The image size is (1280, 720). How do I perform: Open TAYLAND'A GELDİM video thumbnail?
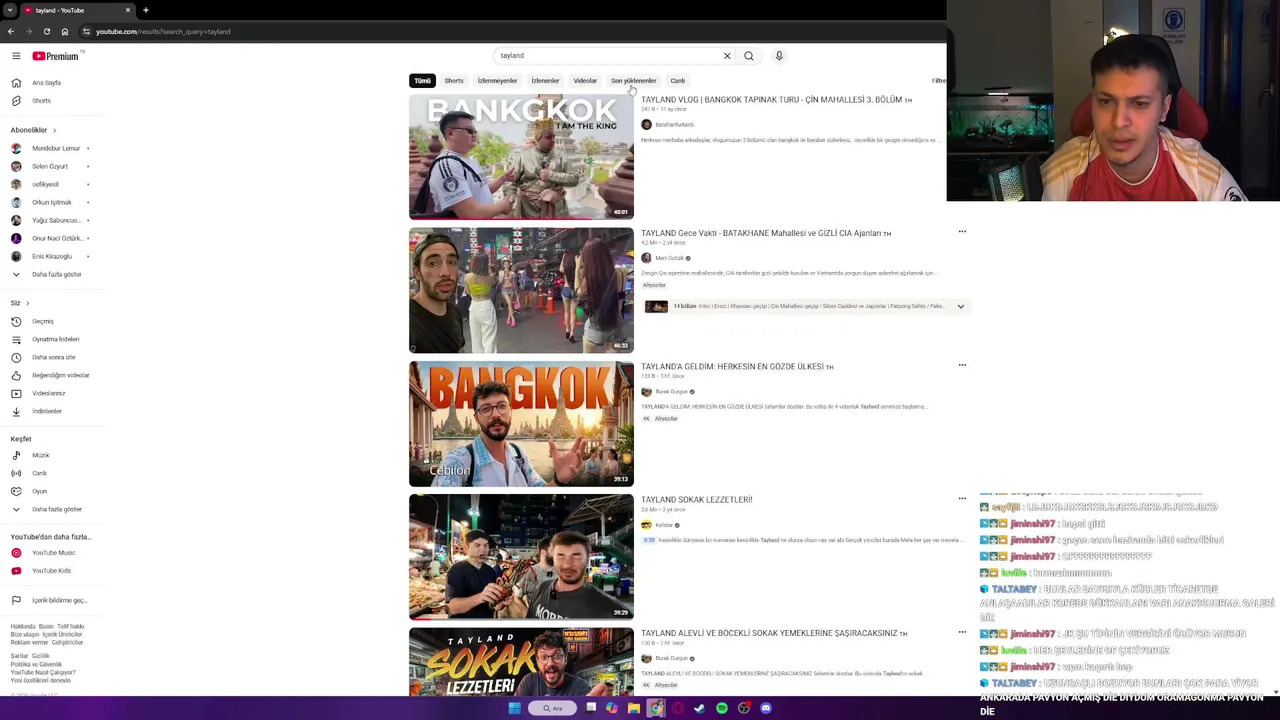[521, 424]
